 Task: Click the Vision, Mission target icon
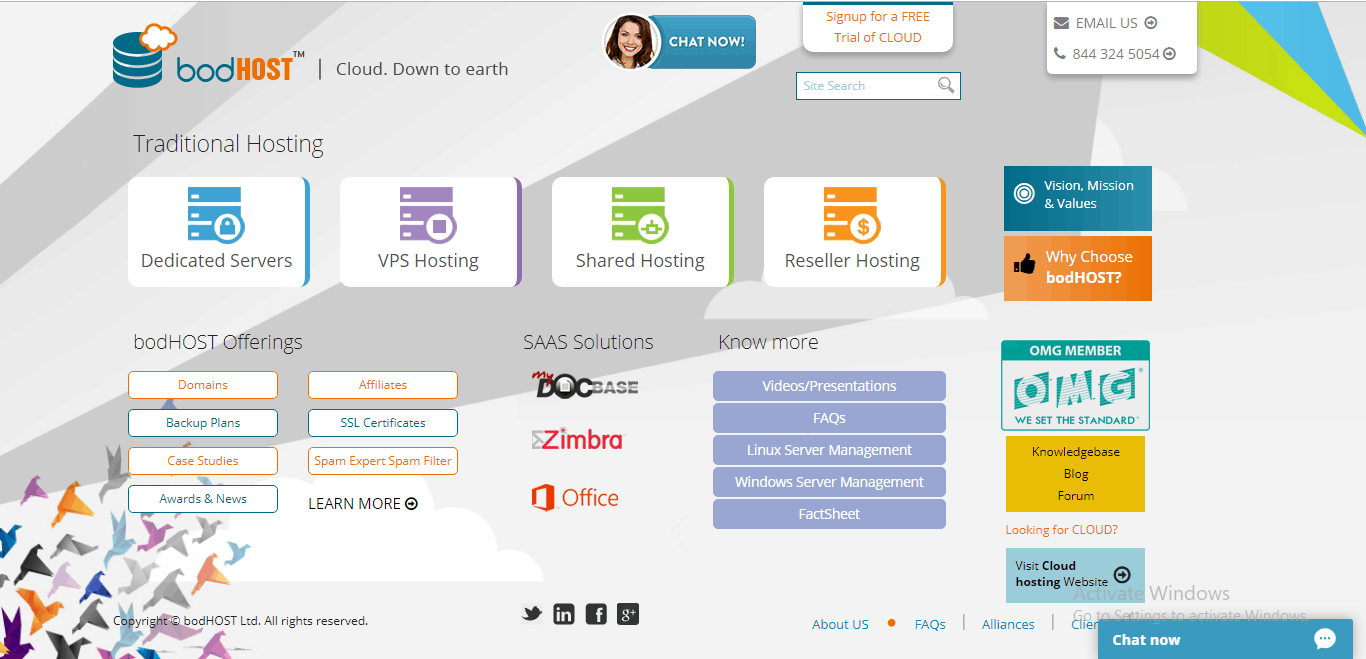pos(1024,194)
